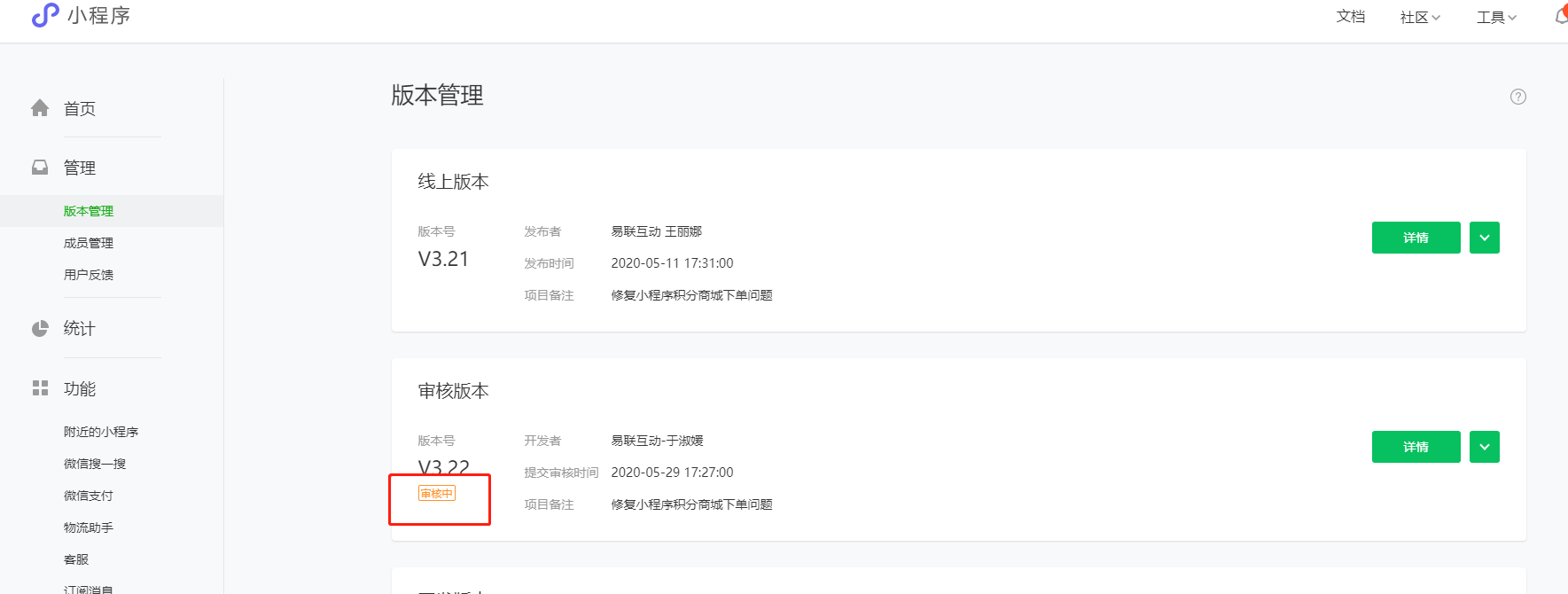
Task: Click the mini program logo icon
Action: pyautogui.click(x=44, y=15)
